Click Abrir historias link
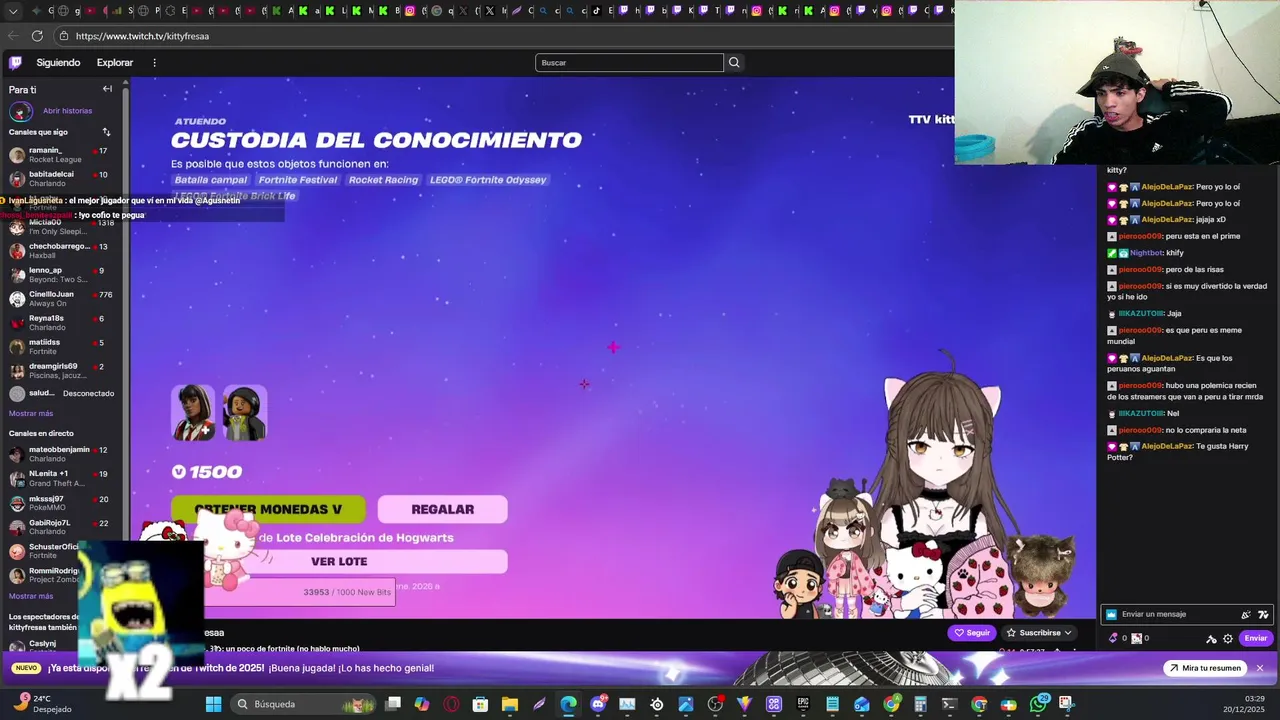This screenshot has height=720, width=1280. tap(67, 111)
